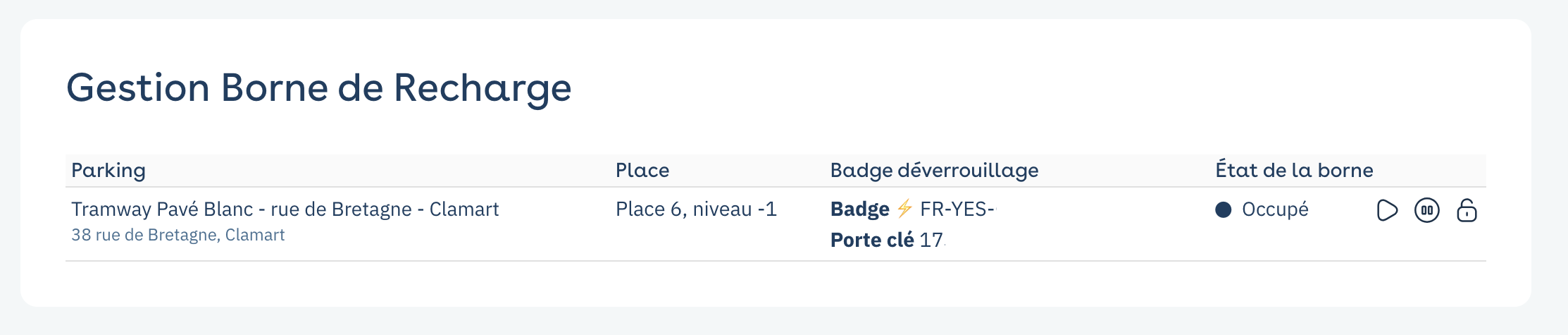Screen dimensions: 1568x335
Task: Click the 38 rue de Bretagne address
Action: [178, 235]
